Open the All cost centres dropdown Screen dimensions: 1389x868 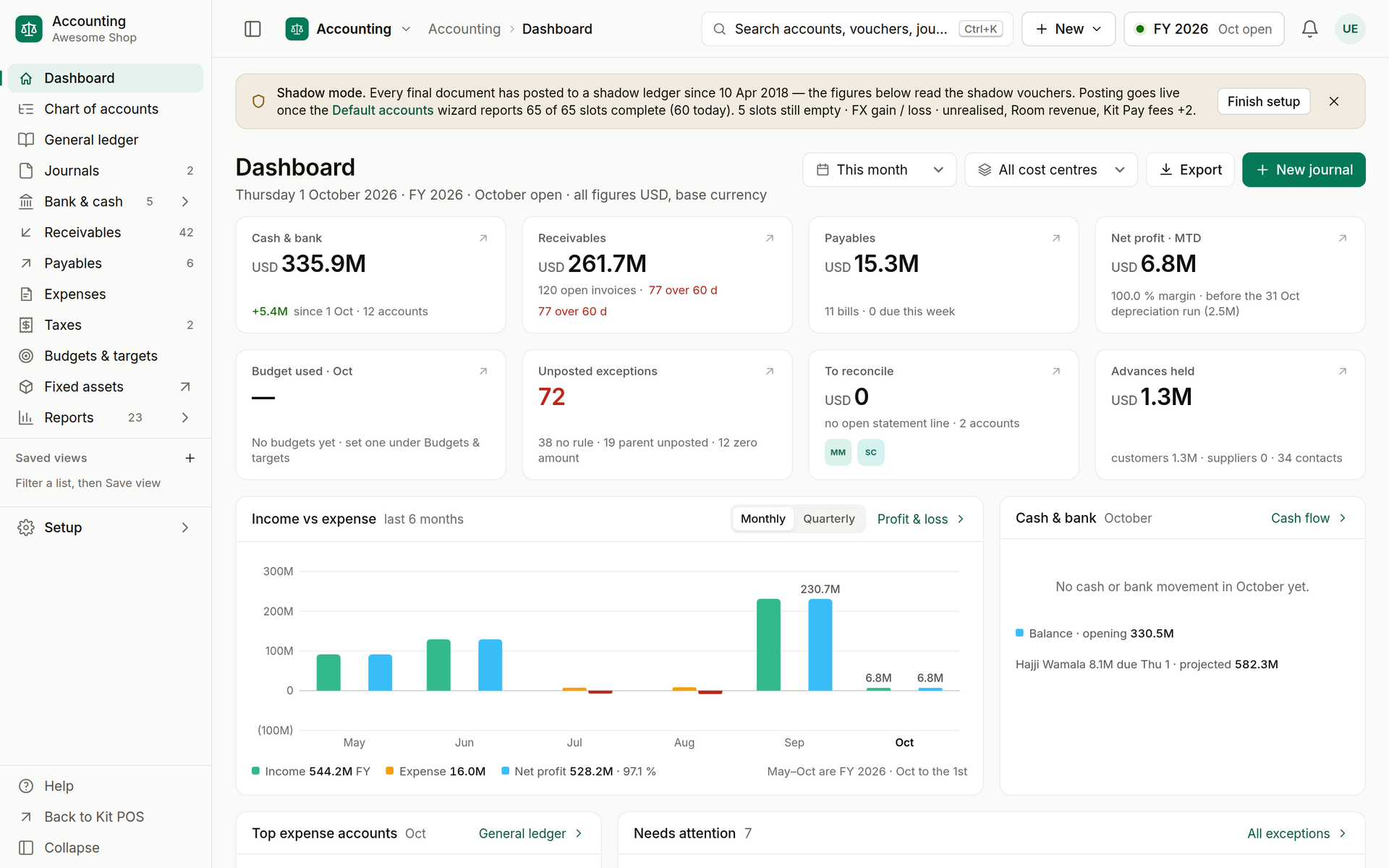coord(1051,170)
